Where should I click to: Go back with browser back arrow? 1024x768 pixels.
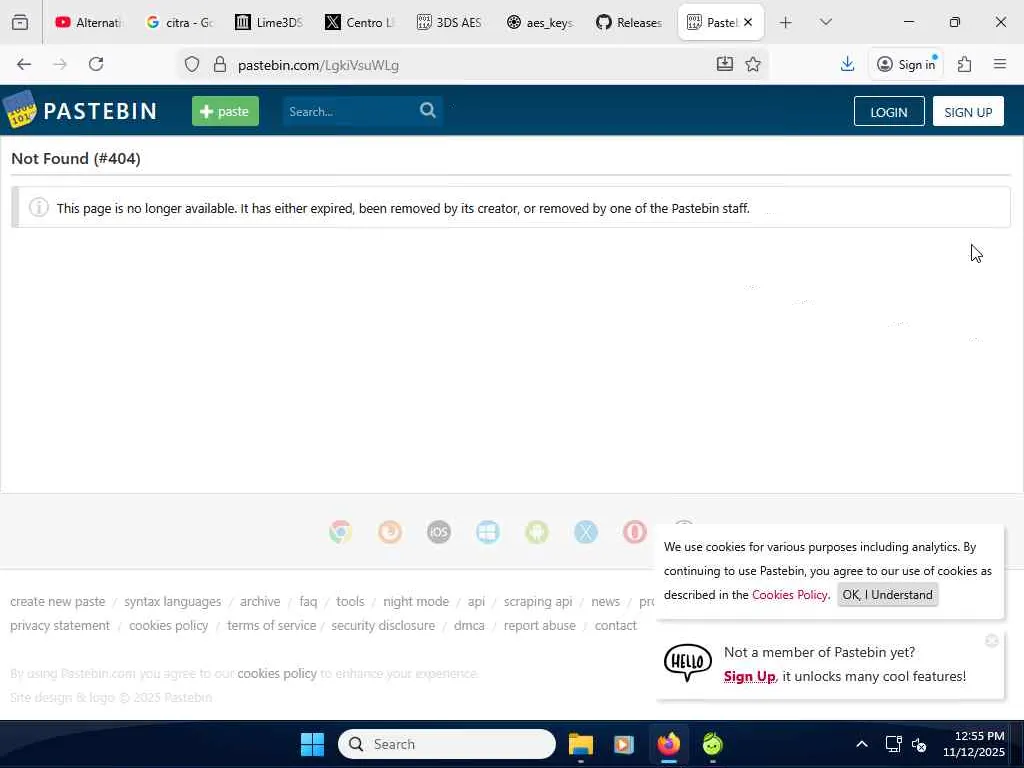coord(24,64)
